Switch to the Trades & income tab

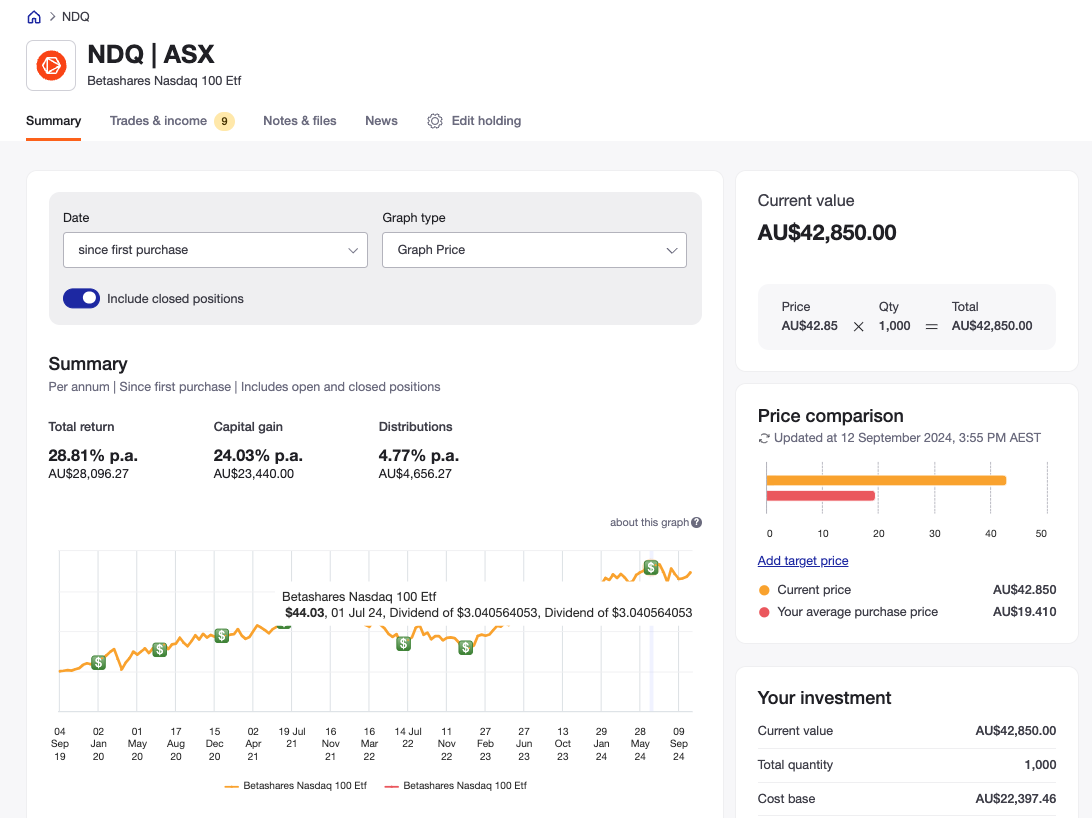click(x=159, y=120)
